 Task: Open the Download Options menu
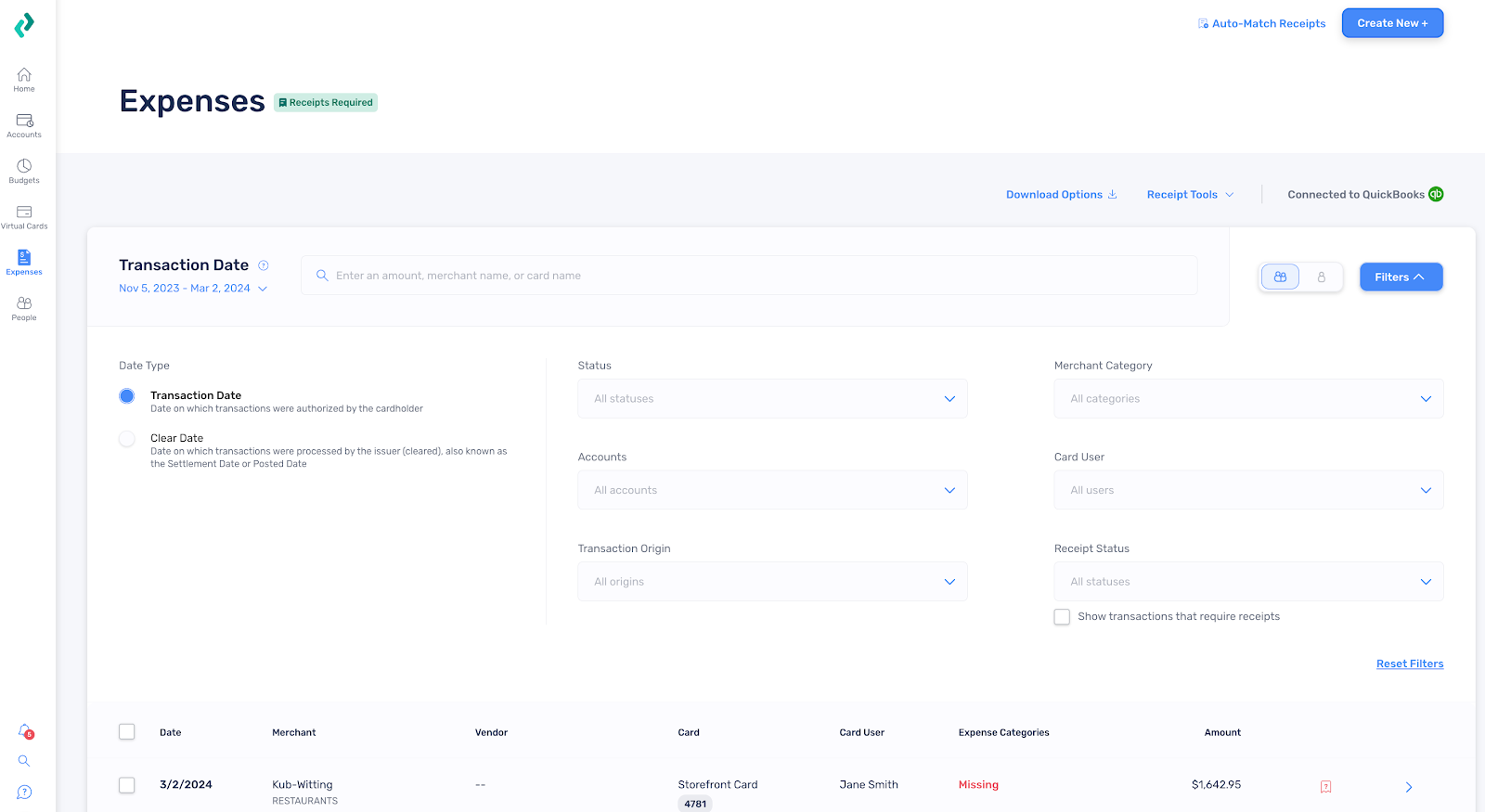click(1062, 195)
